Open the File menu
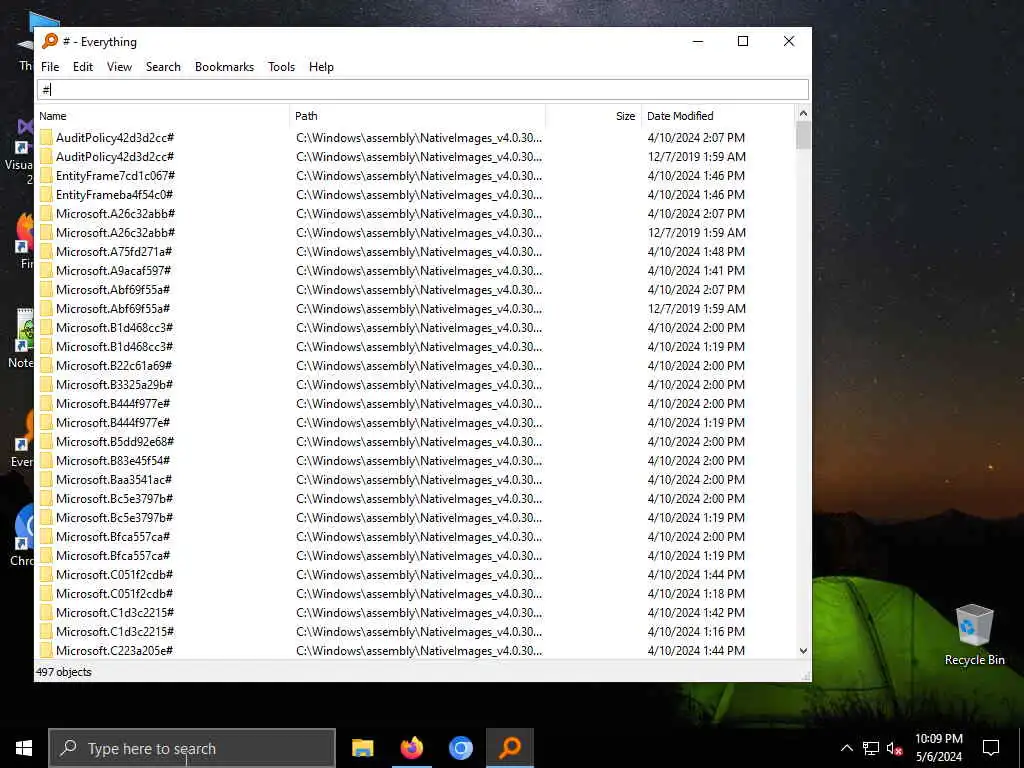This screenshot has width=1024, height=768. pos(50,67)
